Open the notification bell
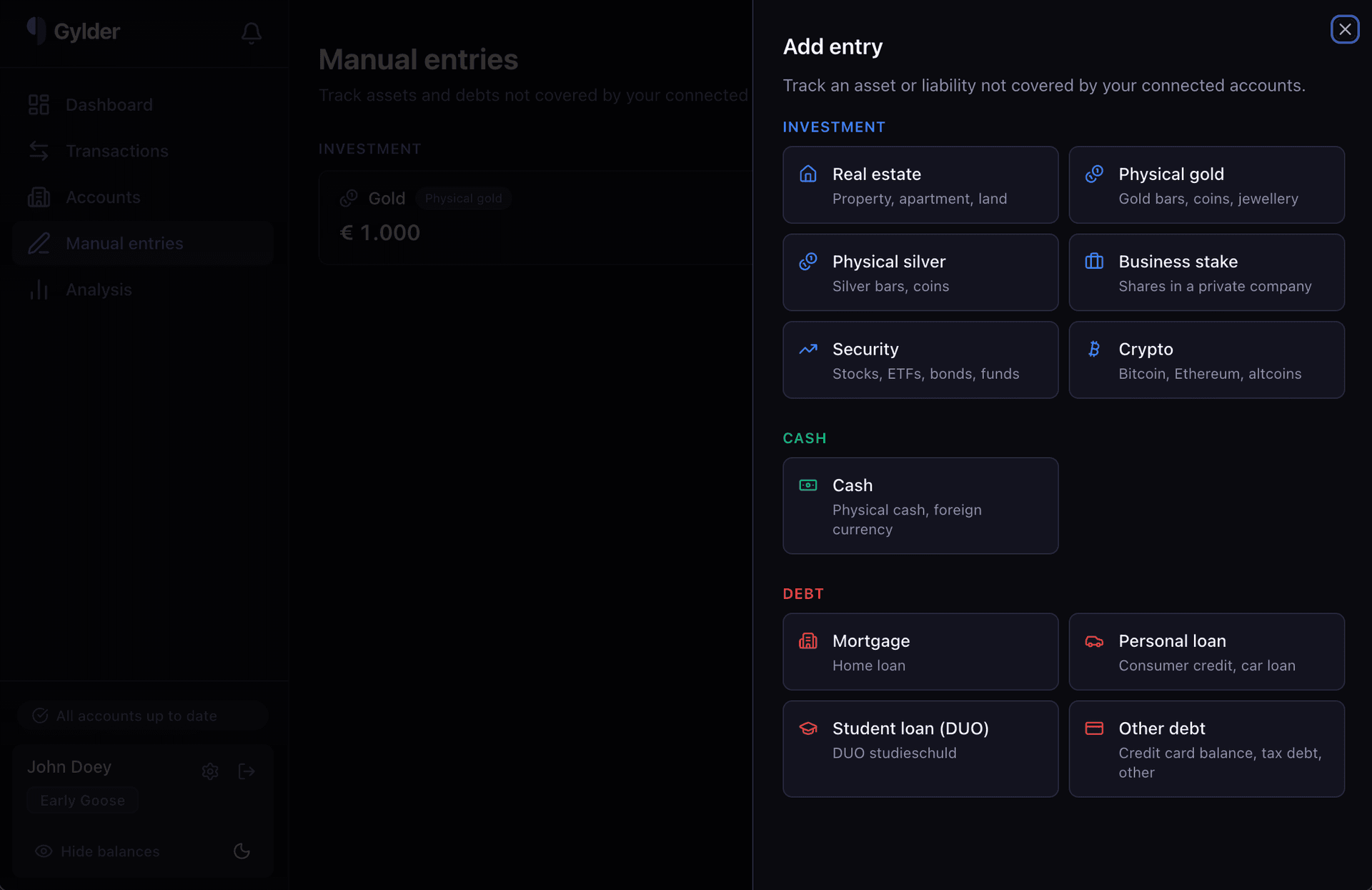This screenshot has height=890, width=1372. 251,33
